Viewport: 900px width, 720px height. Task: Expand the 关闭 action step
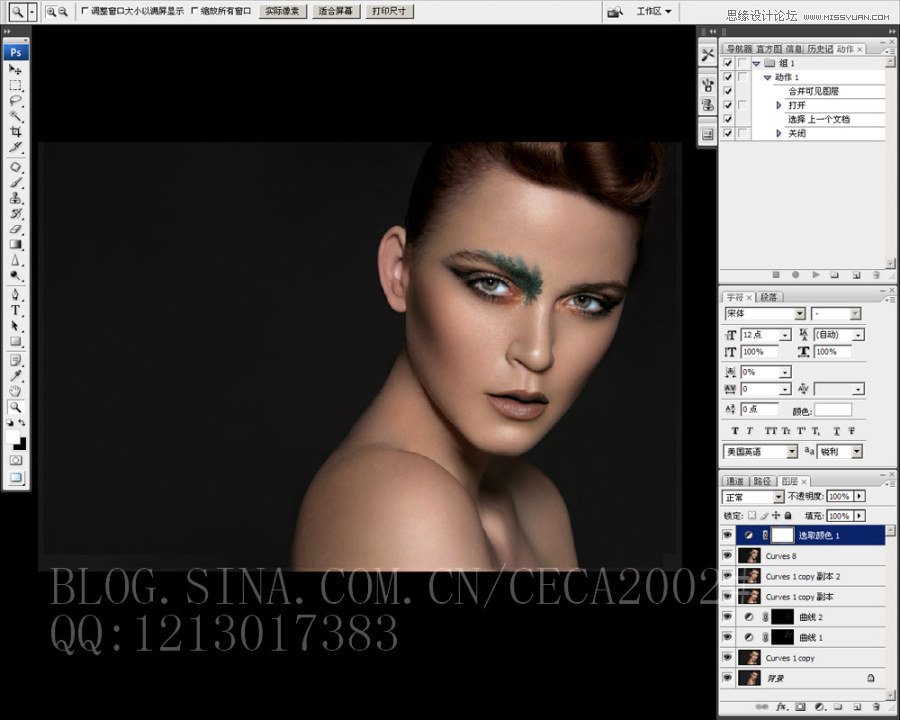point(779,133)
